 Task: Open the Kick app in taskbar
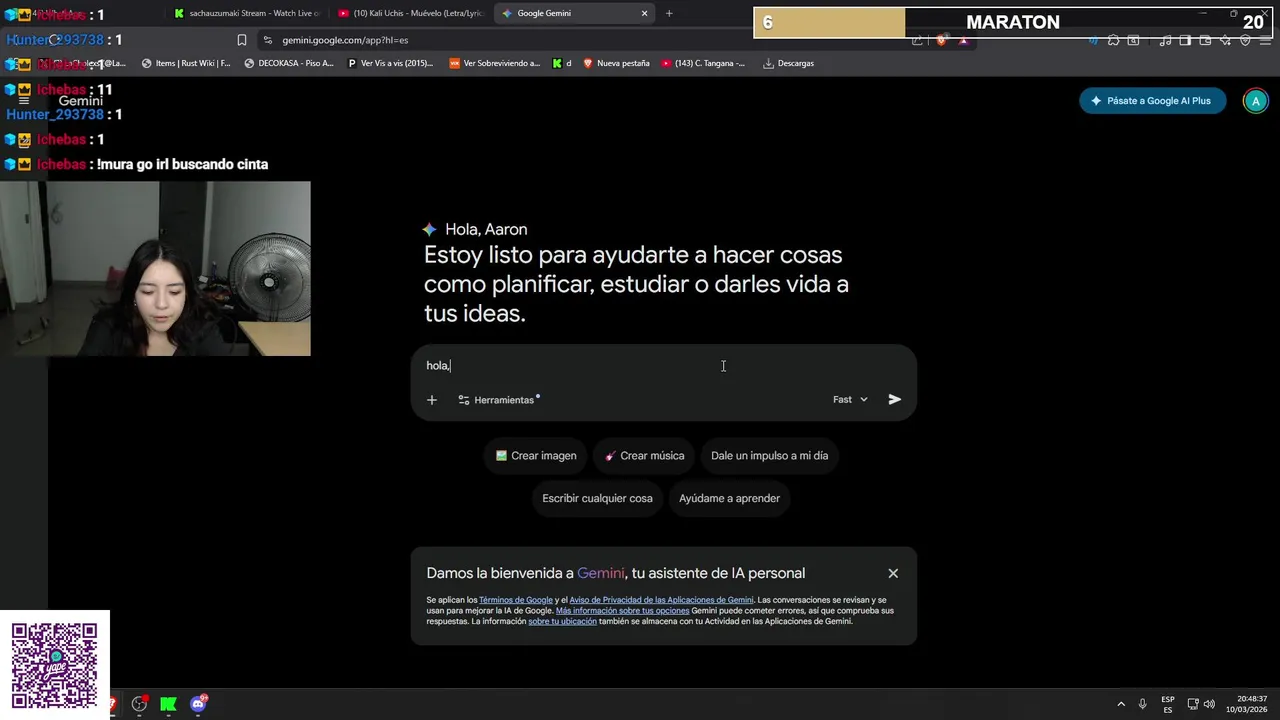[x=169, y=704]
